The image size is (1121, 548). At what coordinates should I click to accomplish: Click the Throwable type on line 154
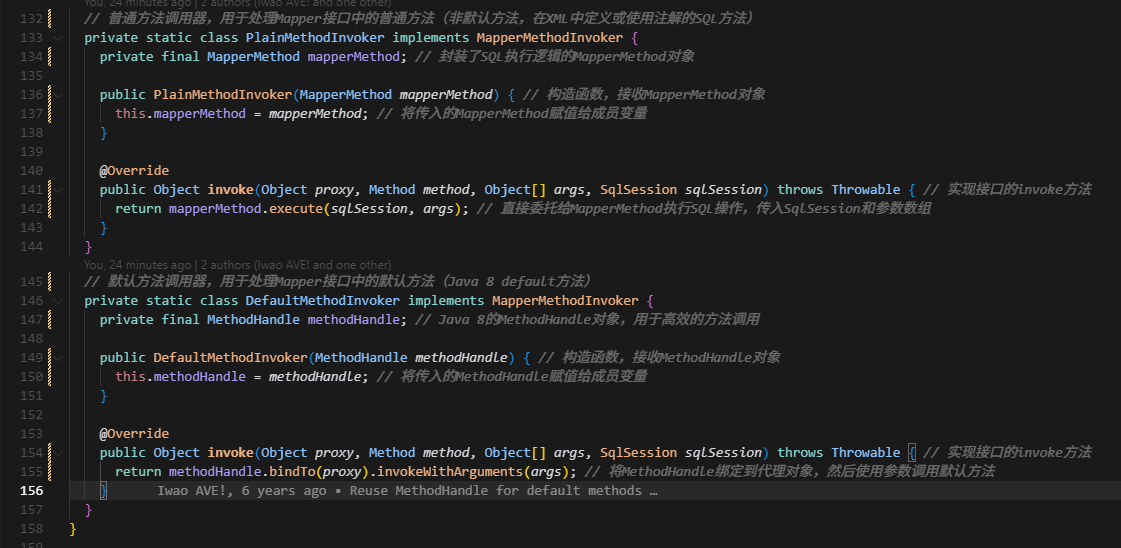(x=865, y=453)
